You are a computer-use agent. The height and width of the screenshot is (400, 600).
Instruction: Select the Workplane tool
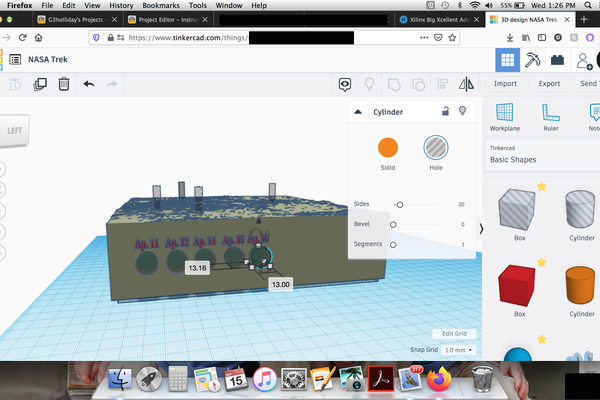pos(505,117)
